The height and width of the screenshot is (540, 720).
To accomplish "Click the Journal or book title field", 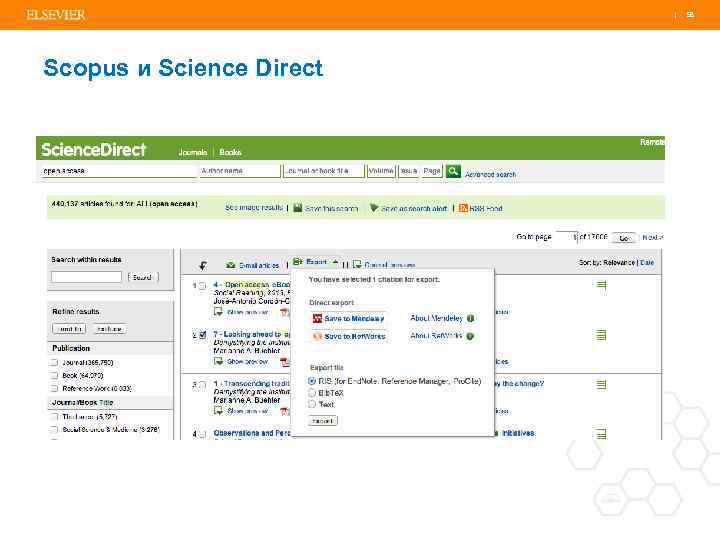I will 323,171.
